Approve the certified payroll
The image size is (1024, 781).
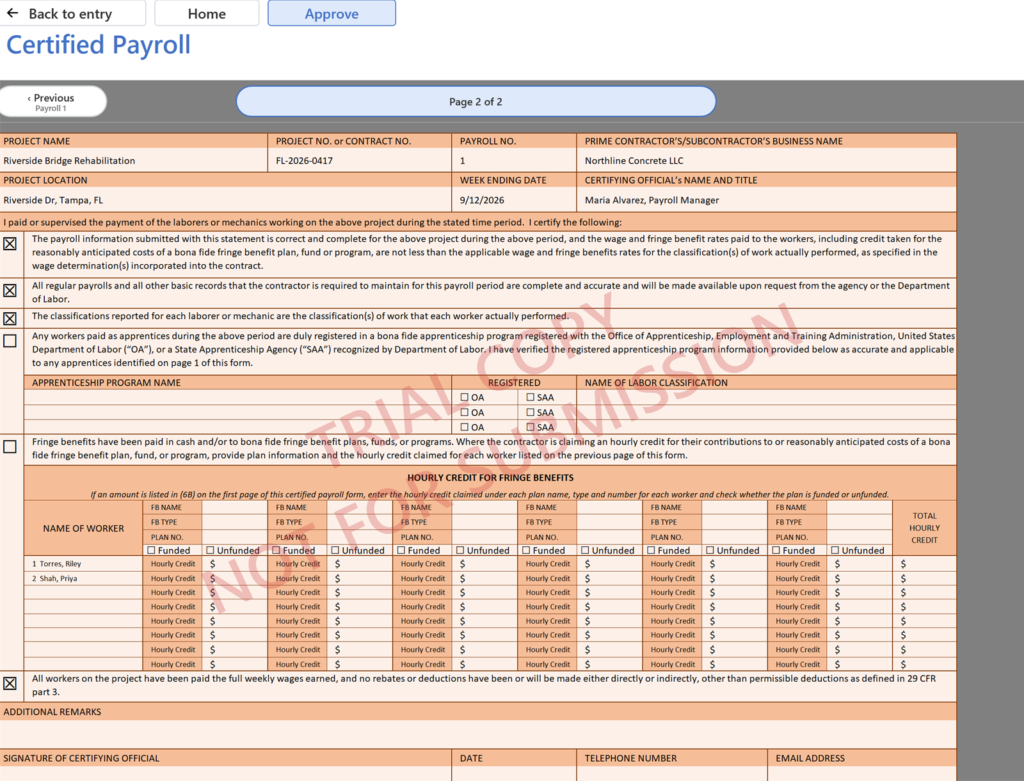[331, 13]
